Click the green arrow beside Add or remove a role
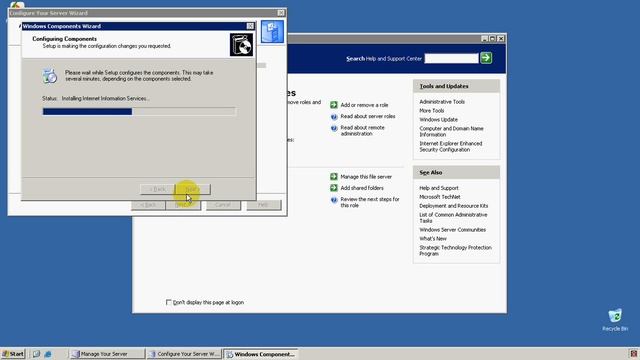The height and width of the screenshot is (360, 640). tap(334, 105)
